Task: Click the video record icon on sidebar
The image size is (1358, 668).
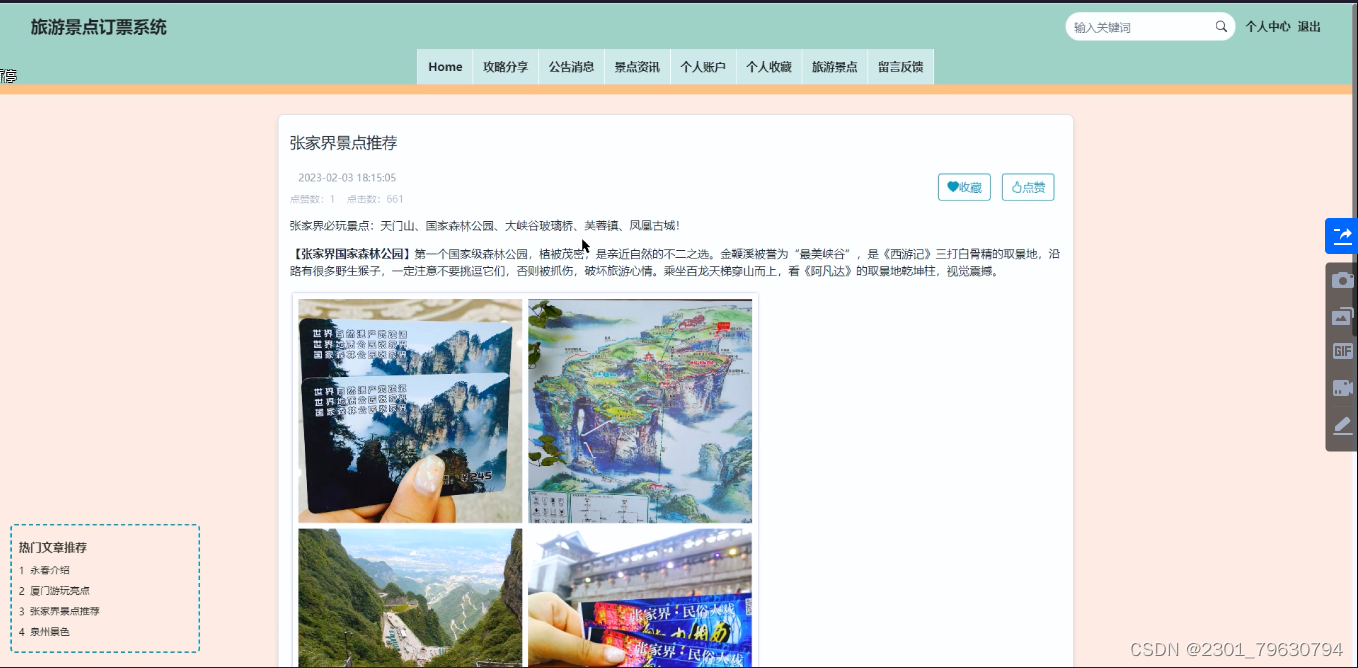Action: point(1342,388)
